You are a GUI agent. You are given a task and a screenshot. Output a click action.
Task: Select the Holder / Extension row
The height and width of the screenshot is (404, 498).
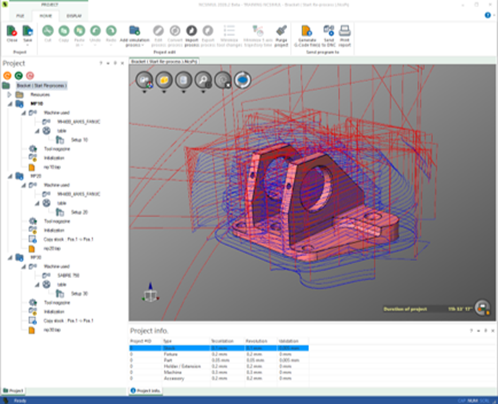click(219, 366)
